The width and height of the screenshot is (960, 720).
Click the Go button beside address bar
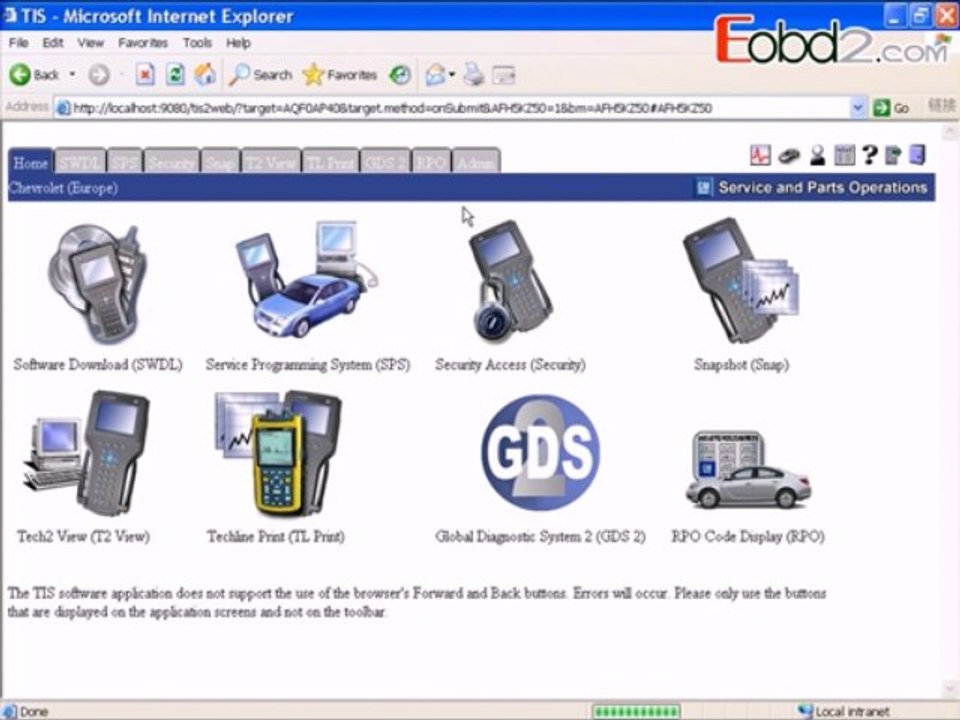(891, 108)
